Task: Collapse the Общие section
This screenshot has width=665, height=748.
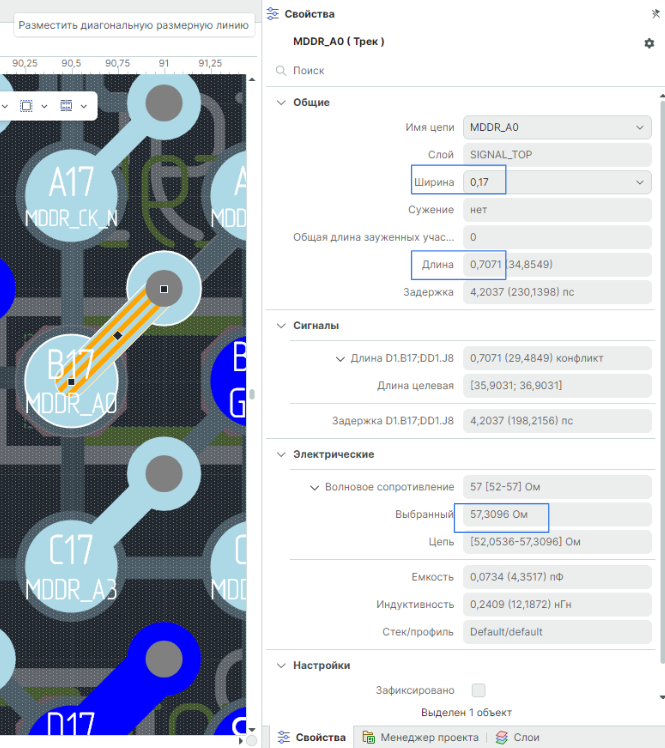Action: [281, 103]
